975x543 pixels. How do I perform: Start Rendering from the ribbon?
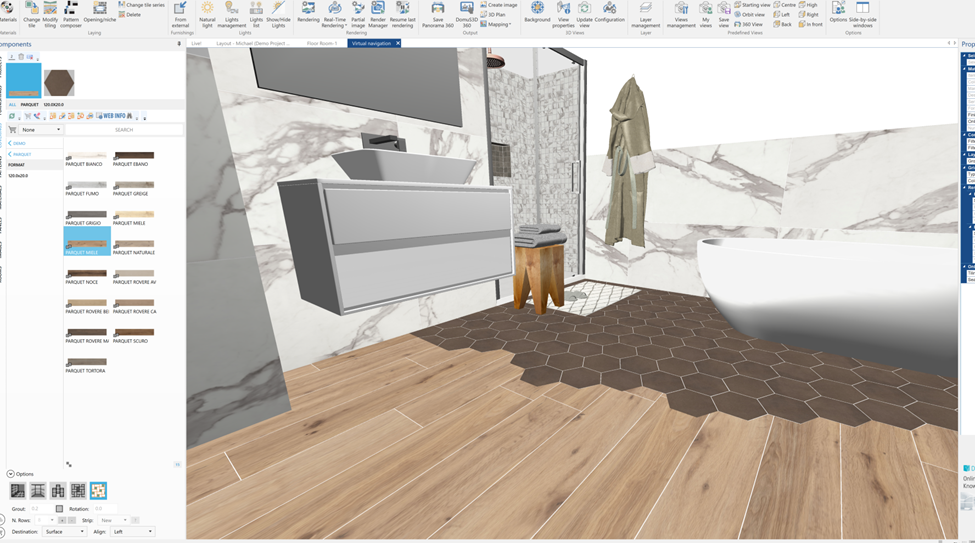[308, 12]
